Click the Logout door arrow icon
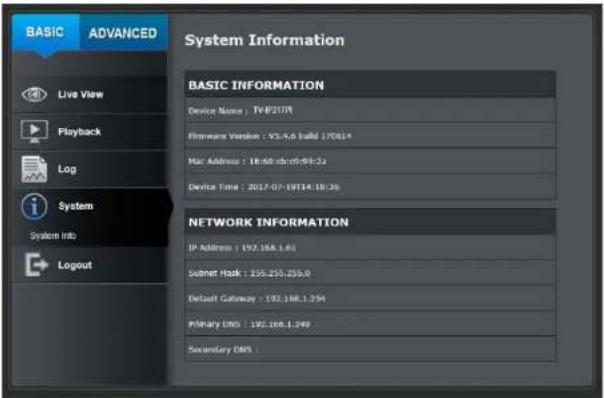 click(37, 265)
